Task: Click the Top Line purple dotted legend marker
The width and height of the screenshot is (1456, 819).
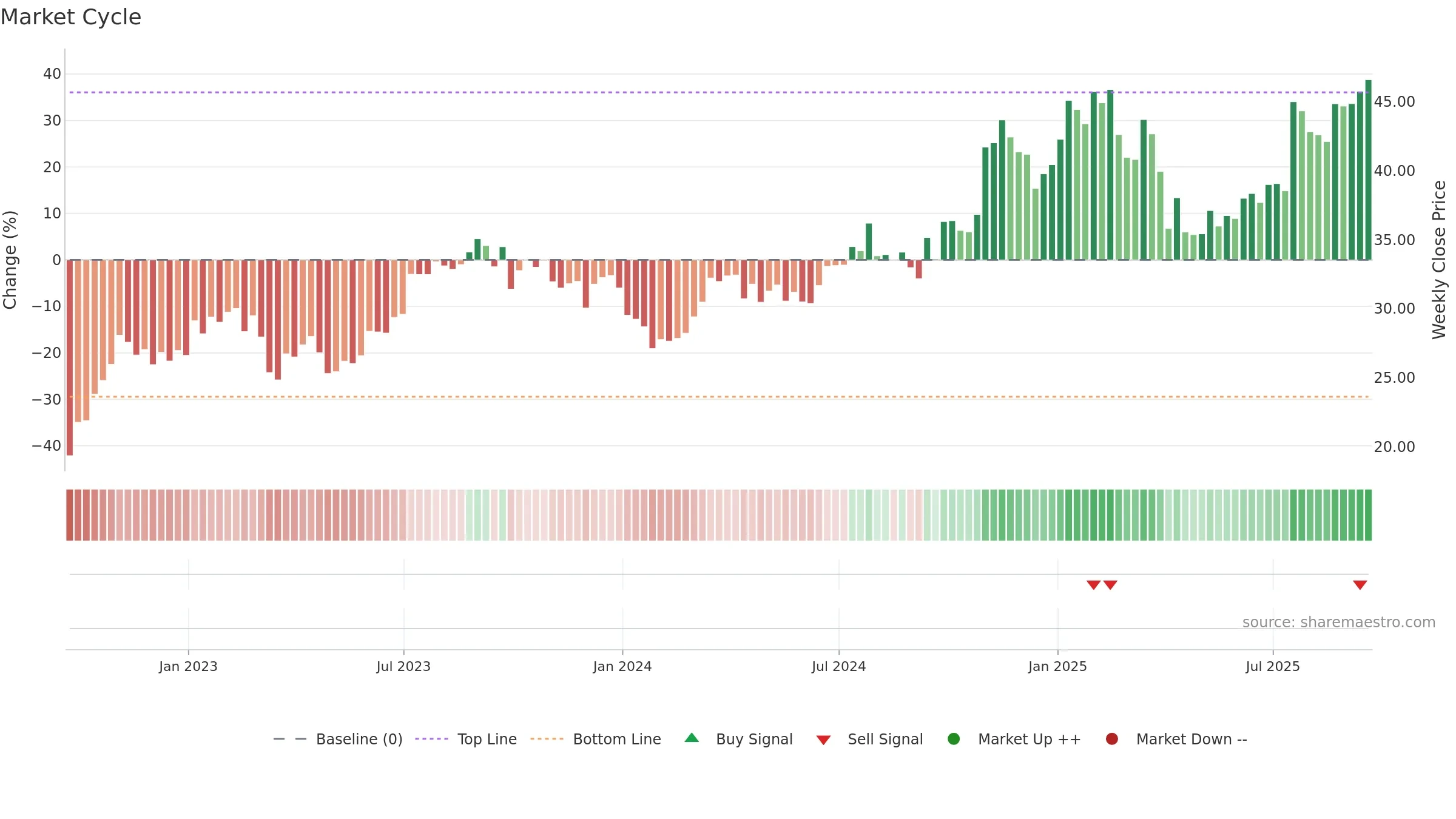Action: pos(431,739)
